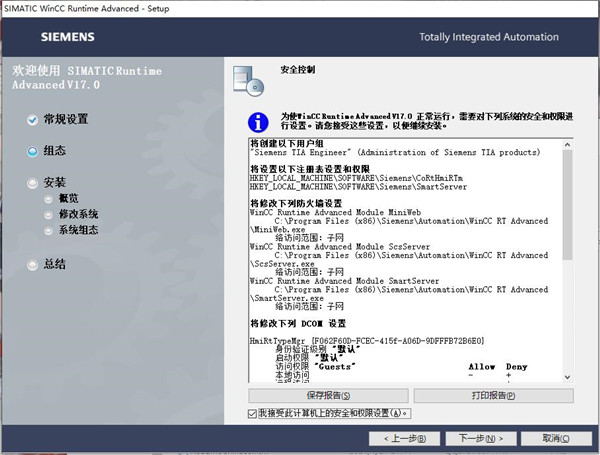This screenshot has width=600, height=455.
Task: Click the SIEMENS logo in header
Action: 68,37
